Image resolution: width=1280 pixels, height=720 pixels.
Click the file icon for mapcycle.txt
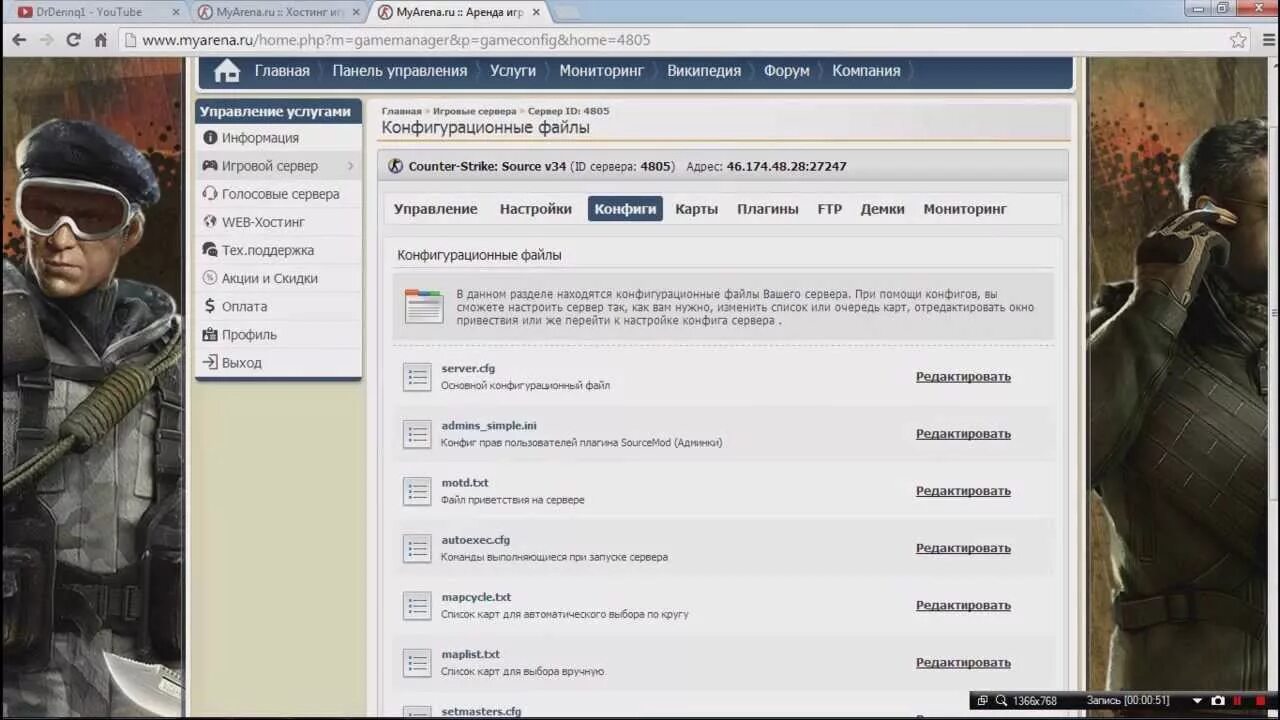click(417, 605)
